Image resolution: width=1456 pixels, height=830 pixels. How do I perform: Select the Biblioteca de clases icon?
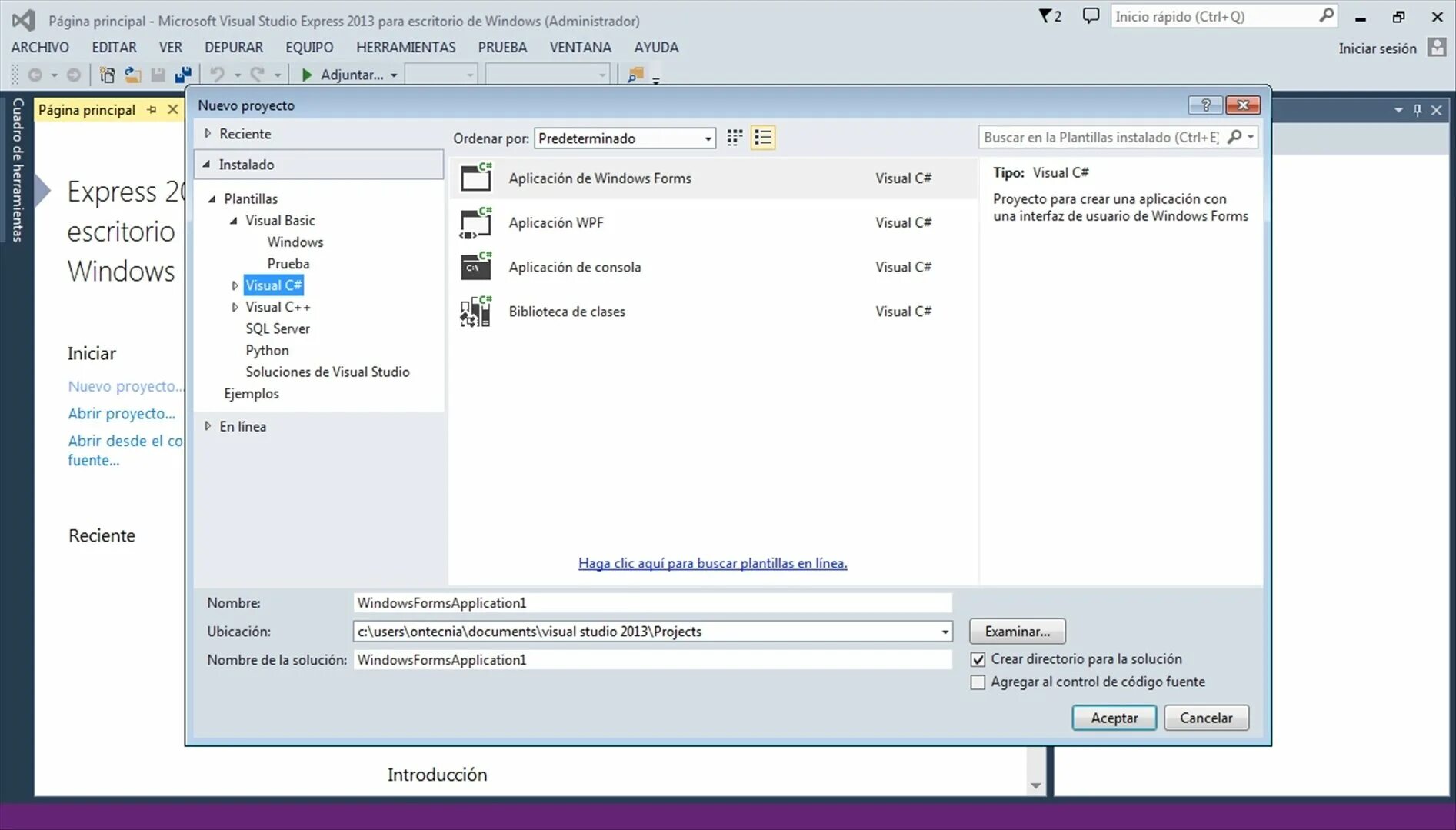pos(476,311)
